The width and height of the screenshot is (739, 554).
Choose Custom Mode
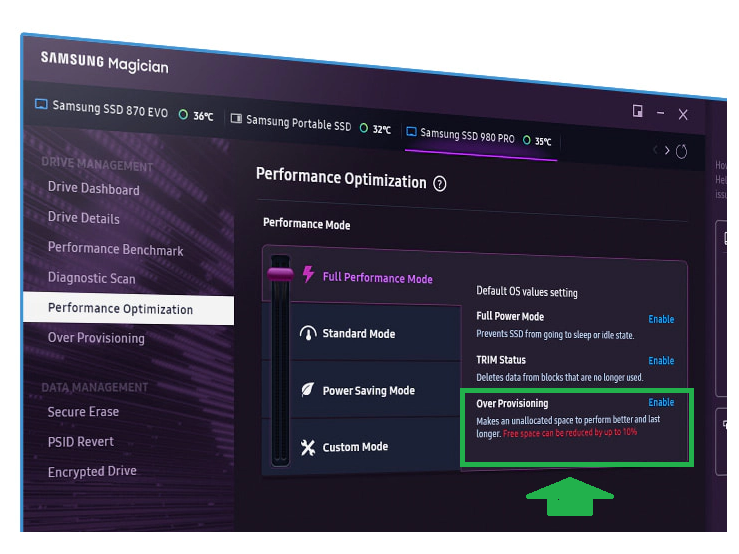[355, 447]
